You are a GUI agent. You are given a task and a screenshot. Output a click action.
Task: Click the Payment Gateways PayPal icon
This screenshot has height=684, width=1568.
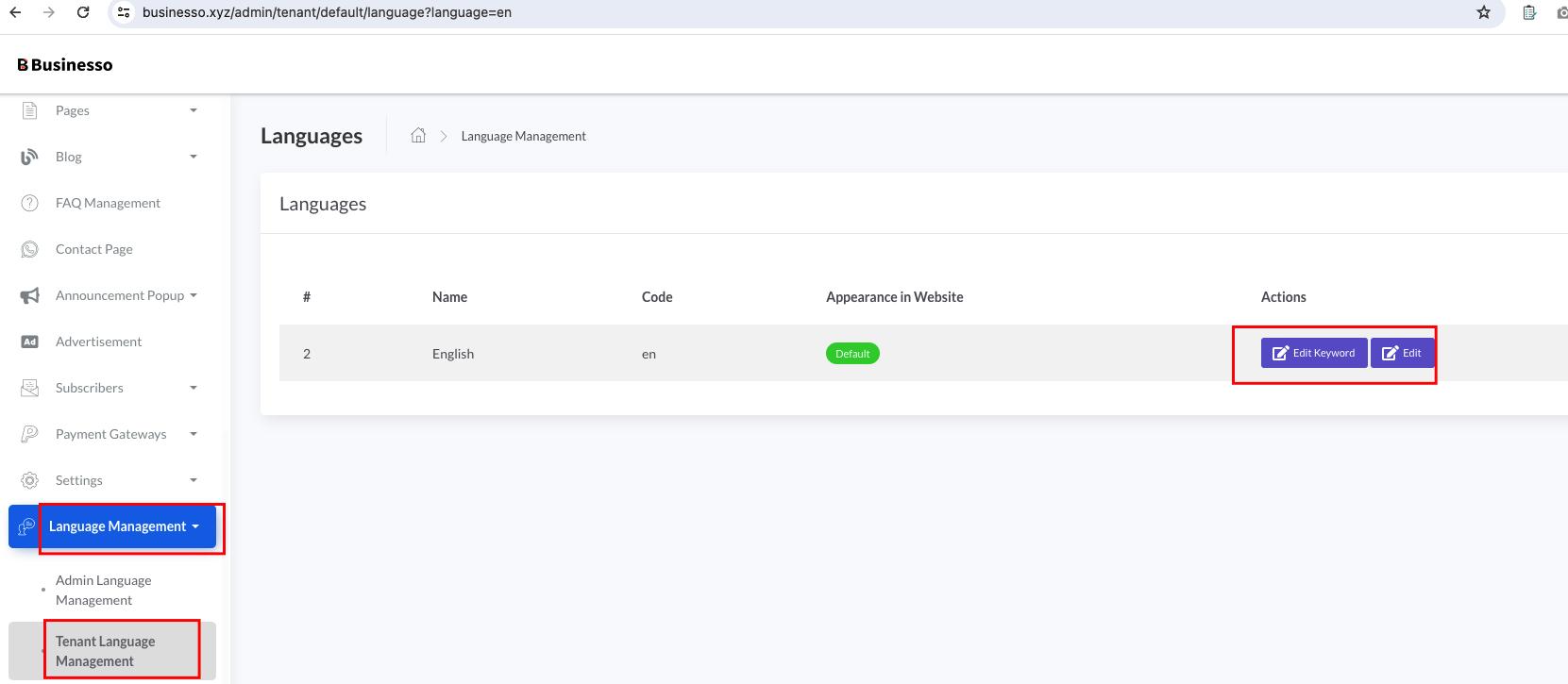coord(30,434)
